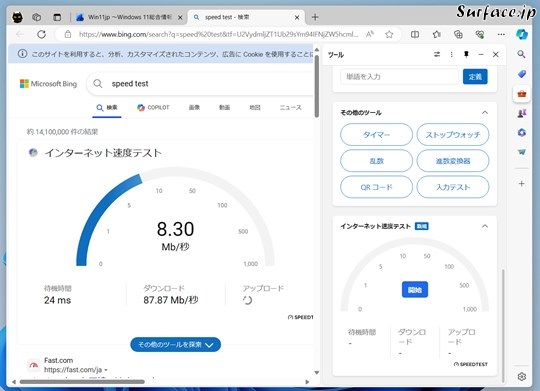This screenshot has height=391, width=540.
Task: Click the browser address bar URL
Action: [218, 34]
